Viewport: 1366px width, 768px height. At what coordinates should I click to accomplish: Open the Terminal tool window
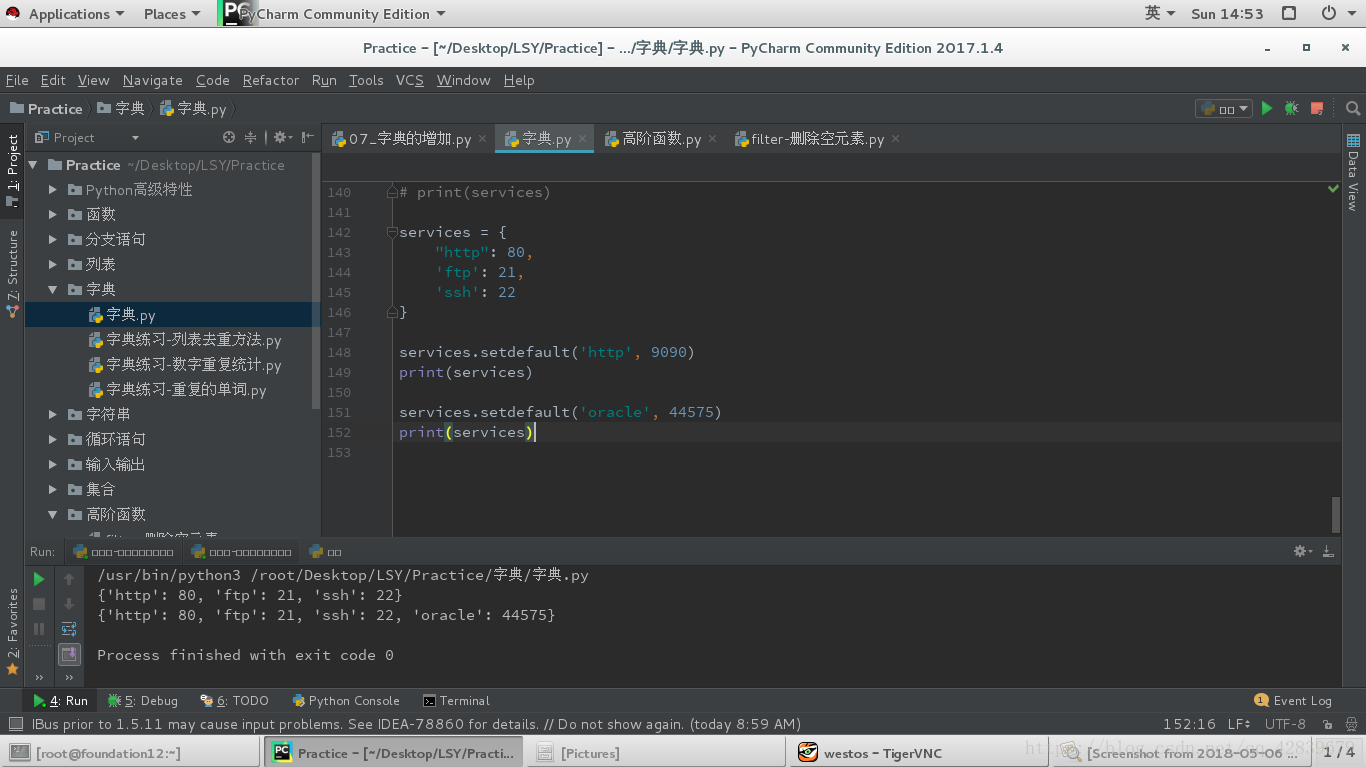click(x=456, y=701)
